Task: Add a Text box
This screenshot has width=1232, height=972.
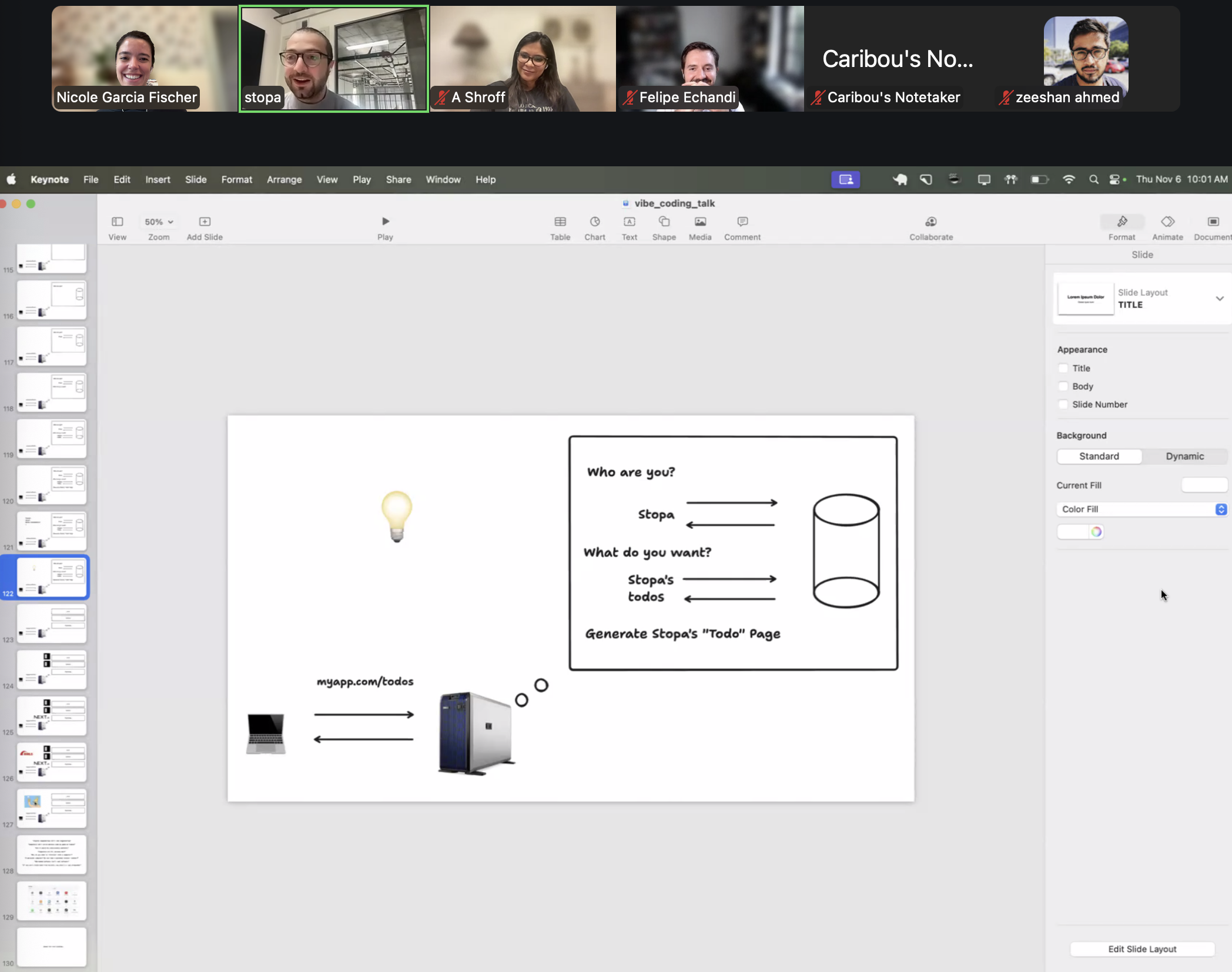Action: tap(629, 222)
